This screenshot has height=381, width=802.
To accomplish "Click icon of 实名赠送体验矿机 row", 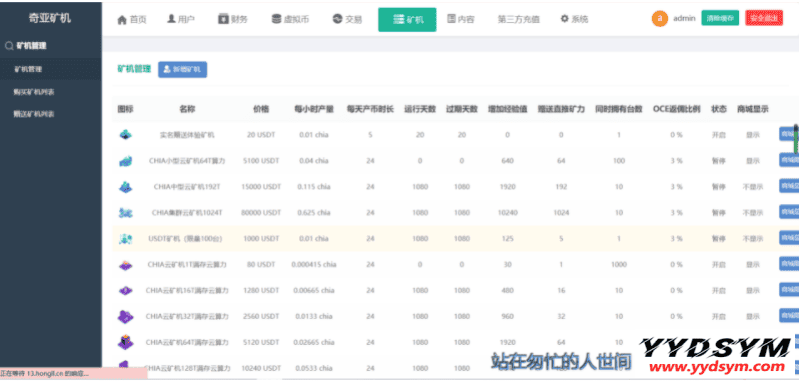I will click(125, 135).
